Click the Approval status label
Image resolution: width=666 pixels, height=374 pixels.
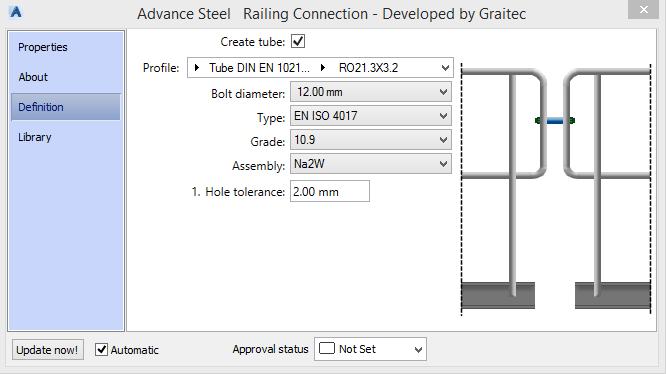point(270,349)
